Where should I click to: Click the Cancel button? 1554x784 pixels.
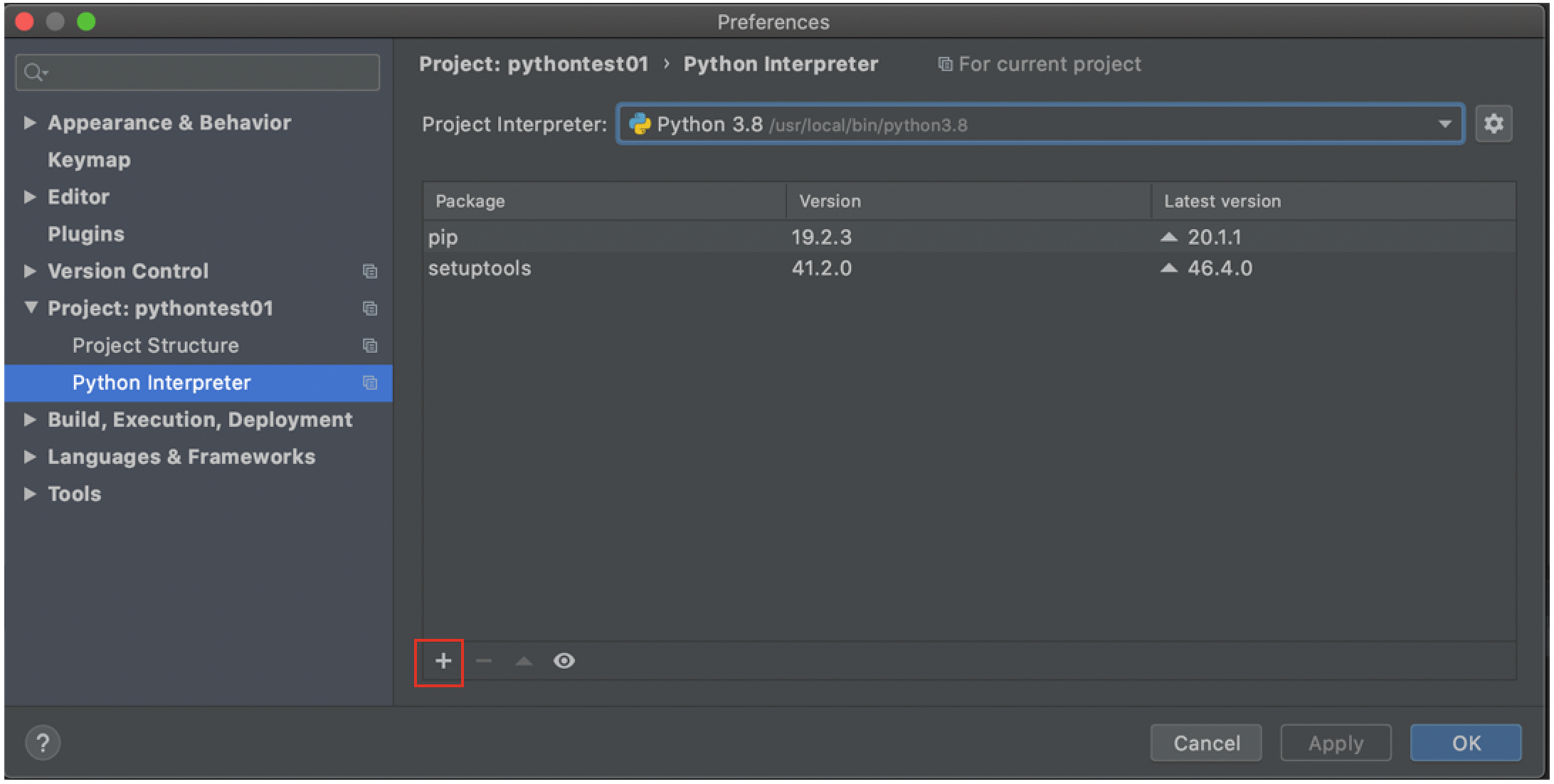(x=1206, y=743)
